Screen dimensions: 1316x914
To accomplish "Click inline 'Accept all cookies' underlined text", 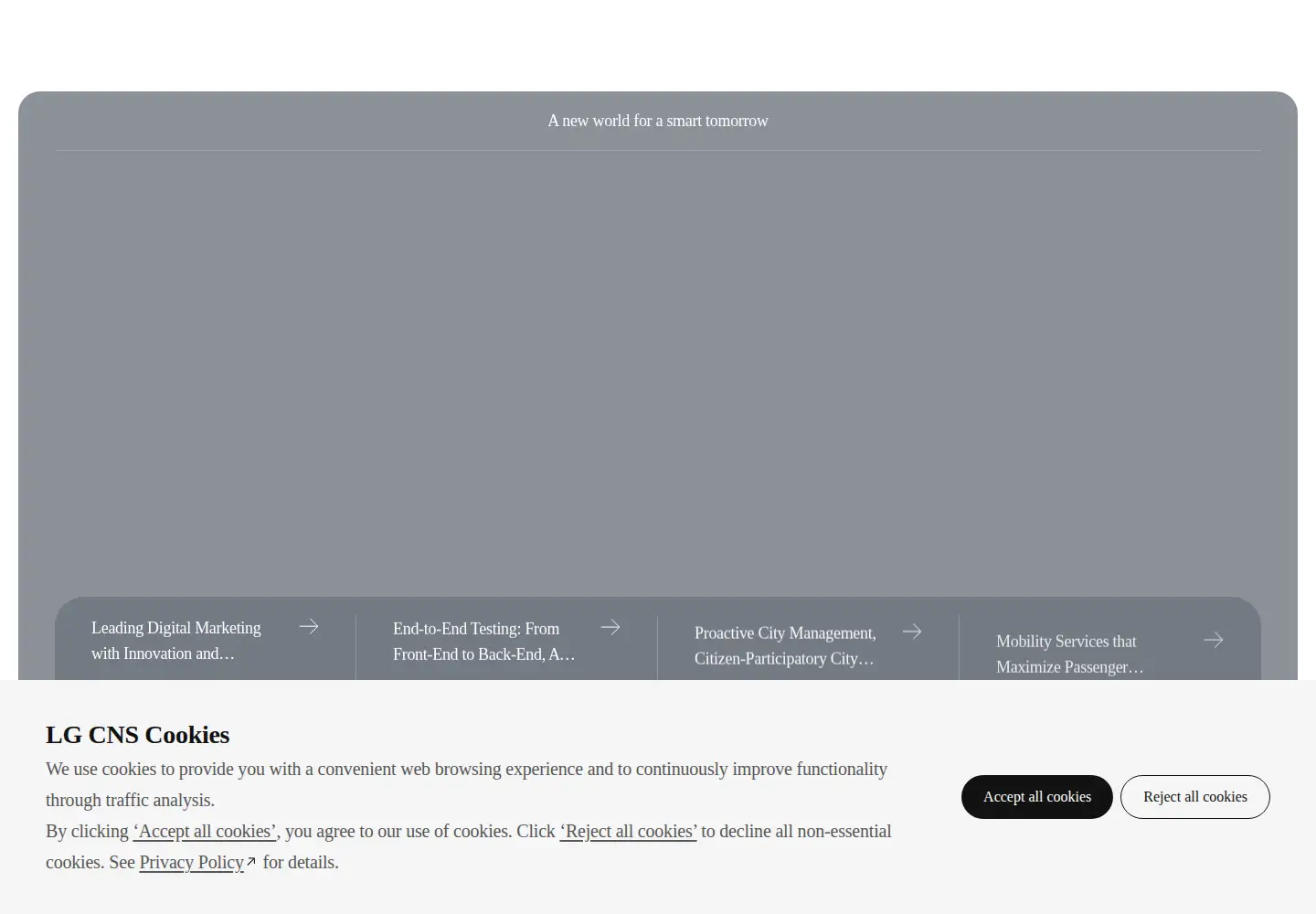I will tap(205, 831).
